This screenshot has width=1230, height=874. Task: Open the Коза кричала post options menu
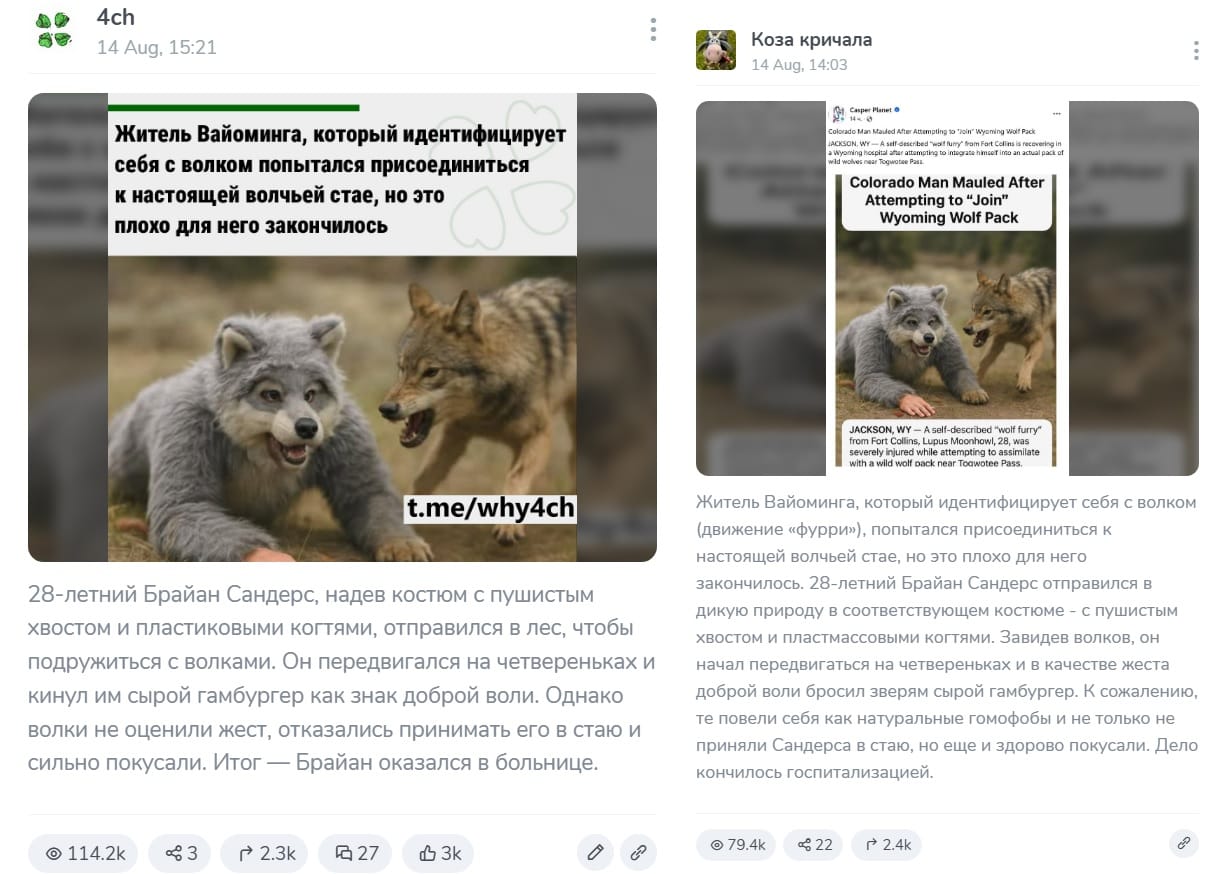coord(1196,51)
